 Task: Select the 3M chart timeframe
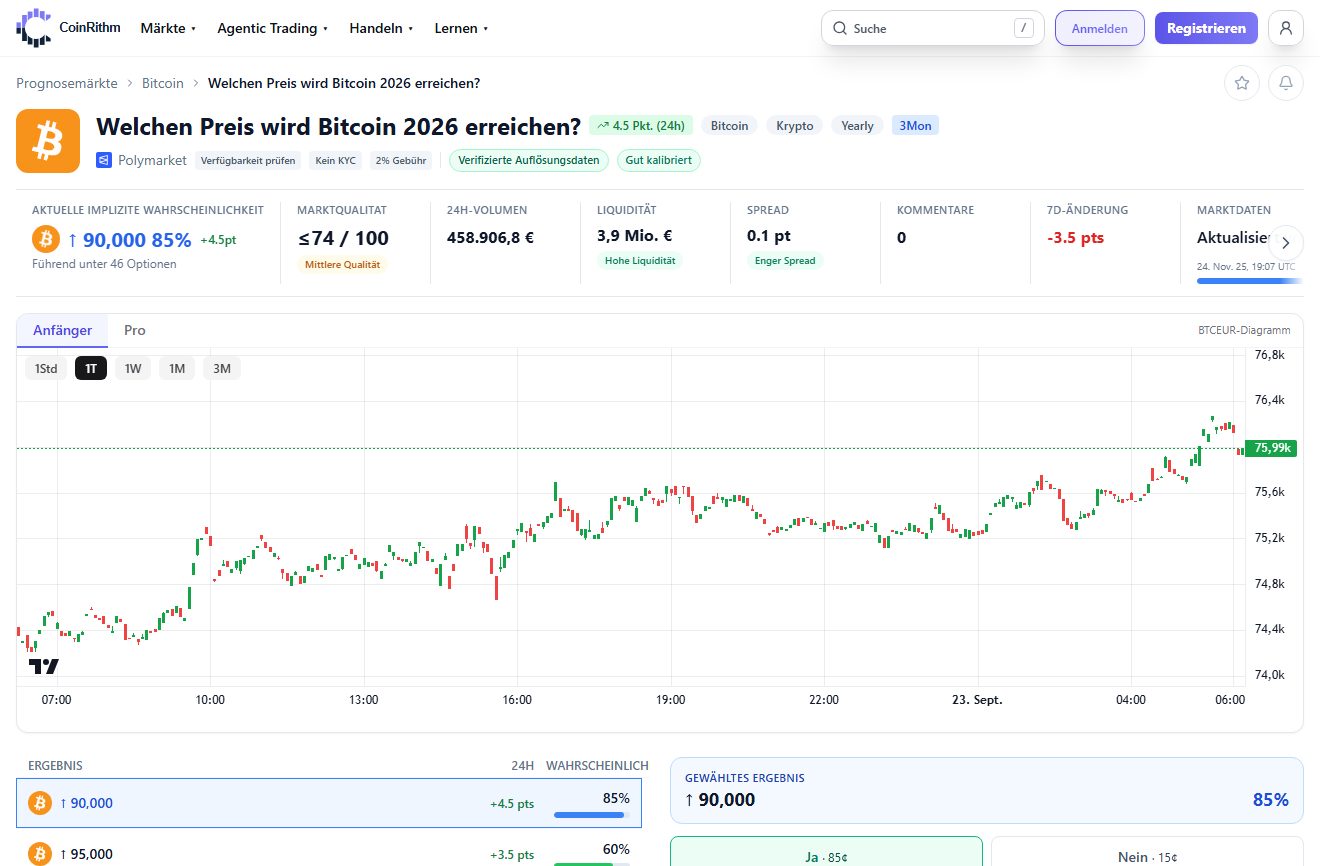222,368
